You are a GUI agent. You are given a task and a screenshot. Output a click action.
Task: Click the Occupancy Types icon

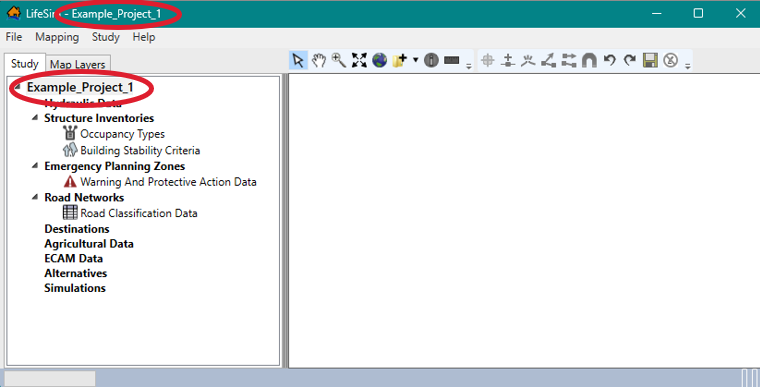(x=70, y=133)
